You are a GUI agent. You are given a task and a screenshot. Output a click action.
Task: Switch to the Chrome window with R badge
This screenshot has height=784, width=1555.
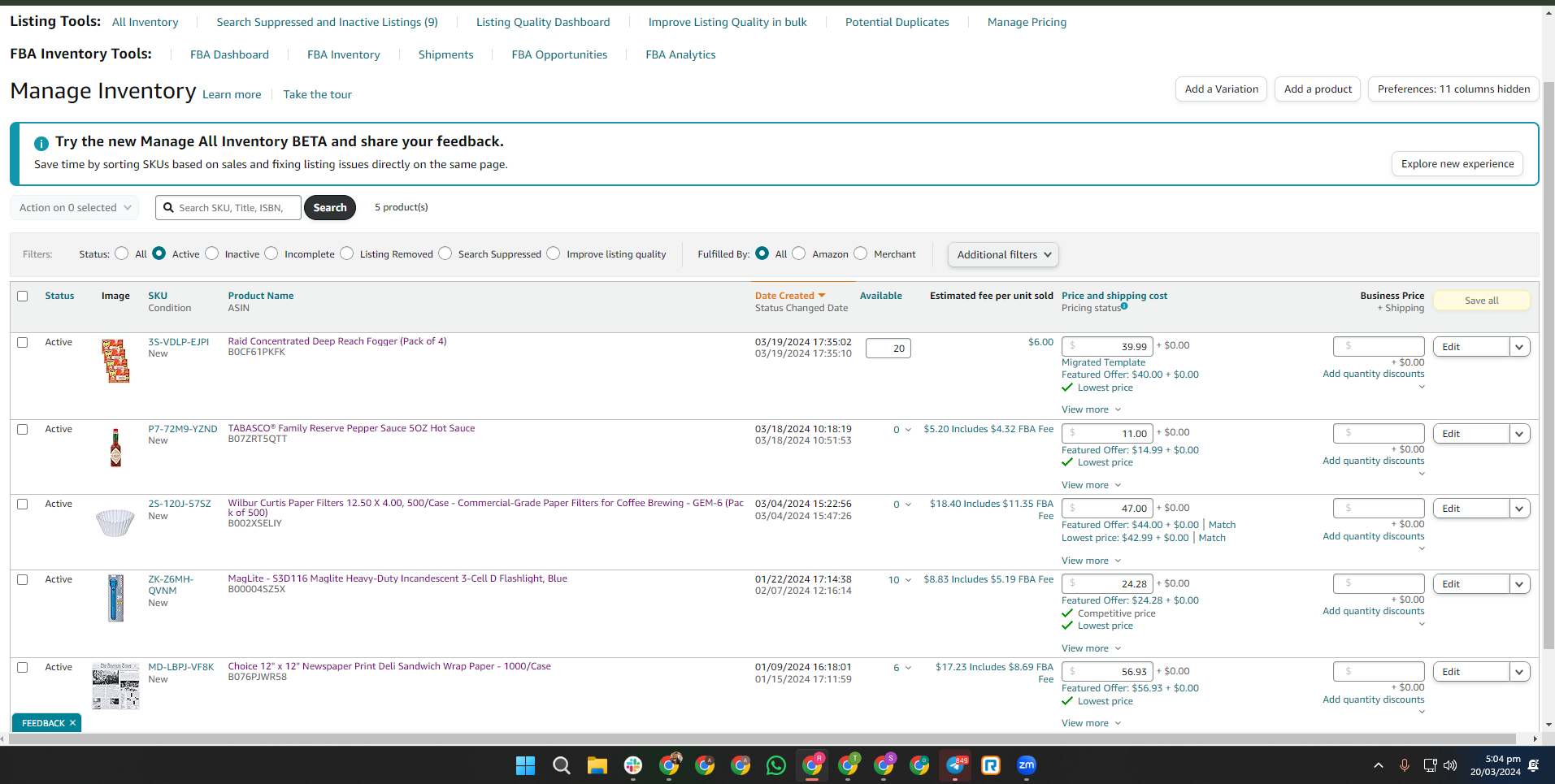pos(812,765)
